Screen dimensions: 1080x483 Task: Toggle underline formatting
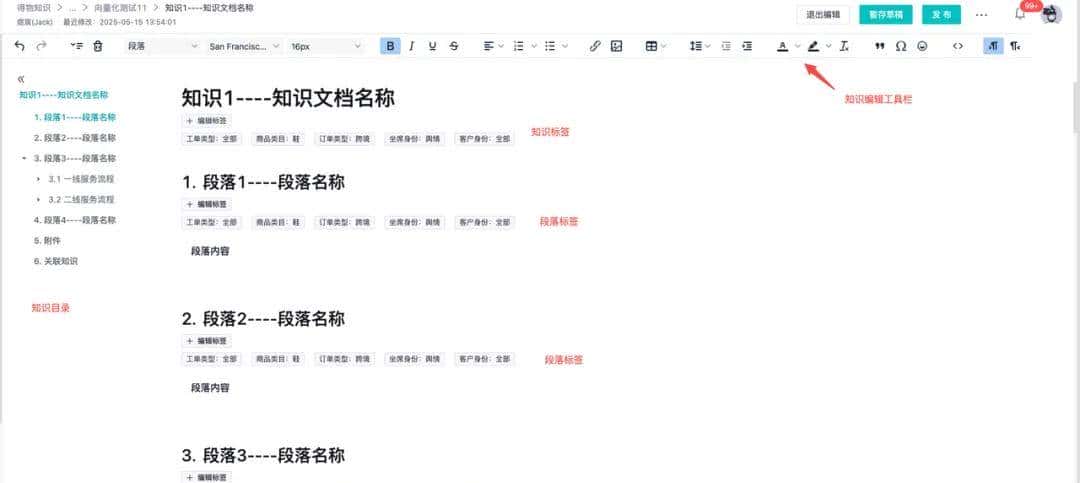click(x=432, y=46)
